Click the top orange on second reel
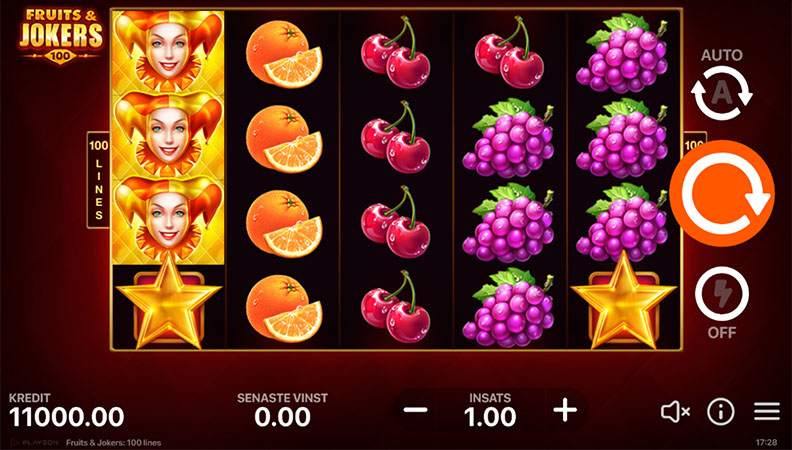 (284, 54)
